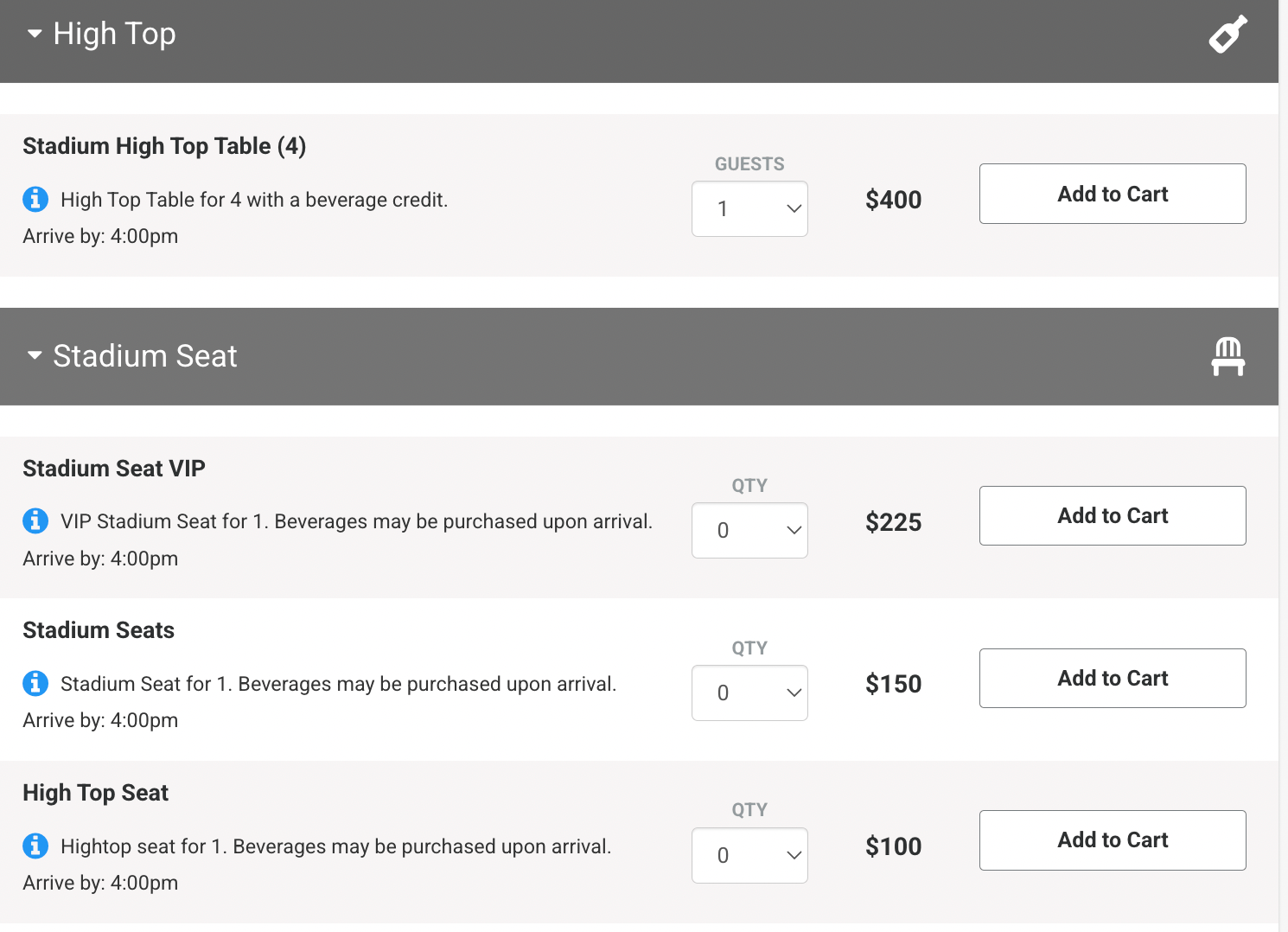Click info icon beside Stadium Seats description
Image resolution: width=1288 pixels, height=932 pixels.
35,684
